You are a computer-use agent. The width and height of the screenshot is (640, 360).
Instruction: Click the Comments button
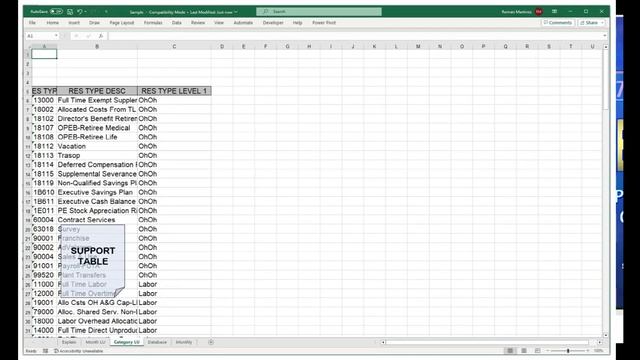[x=558, y=23]
